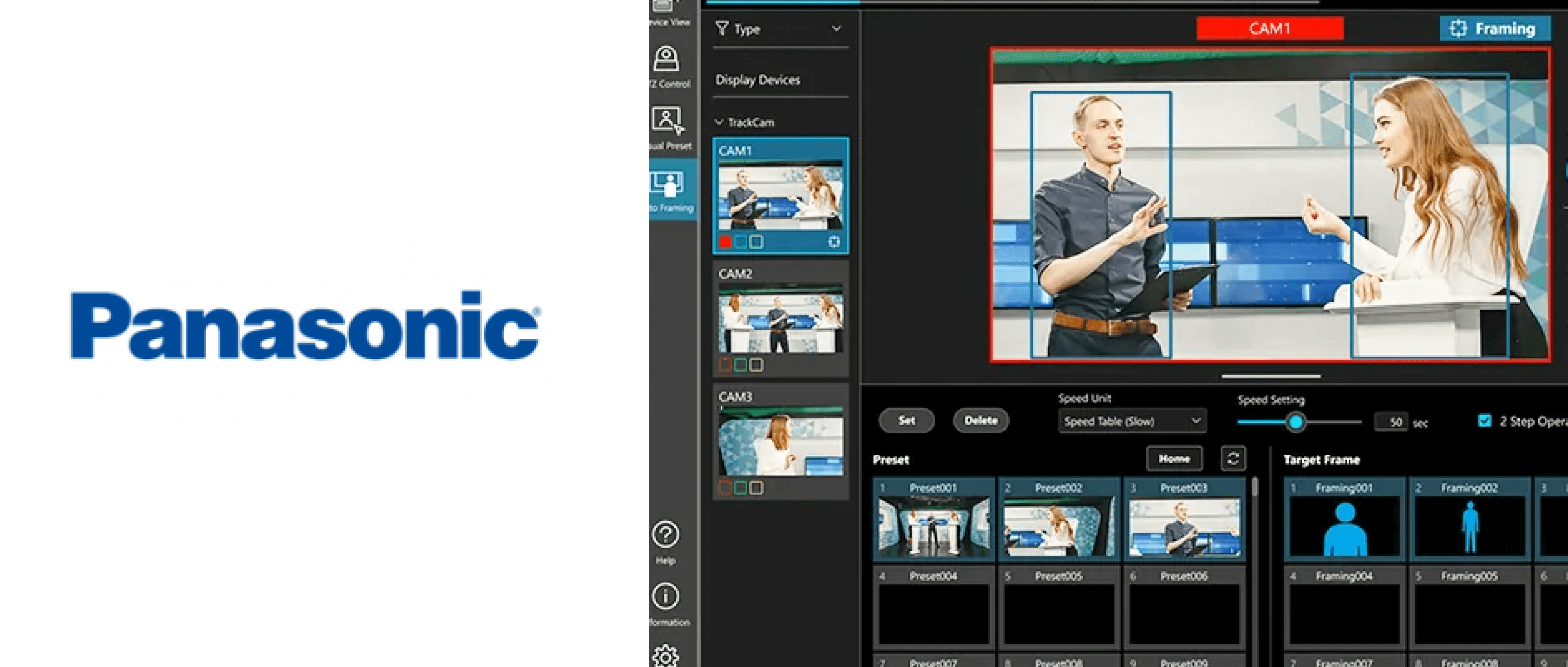The width and height of the screenshot is (1568, 667).
Task: Toggle the red square indicator on CAM2
Action: (x=725, y=365)
